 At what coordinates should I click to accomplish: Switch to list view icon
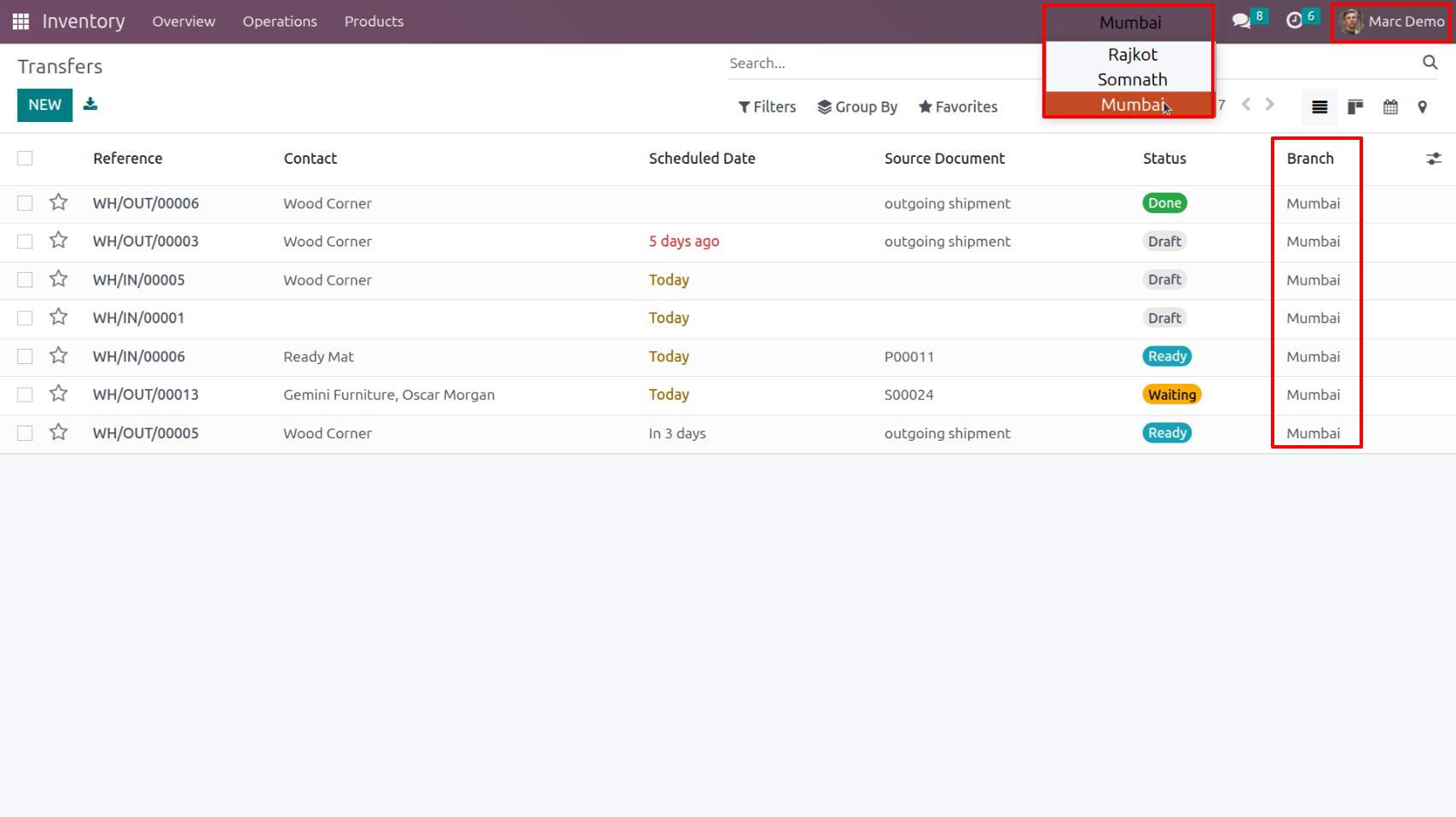coord(1320,107)
